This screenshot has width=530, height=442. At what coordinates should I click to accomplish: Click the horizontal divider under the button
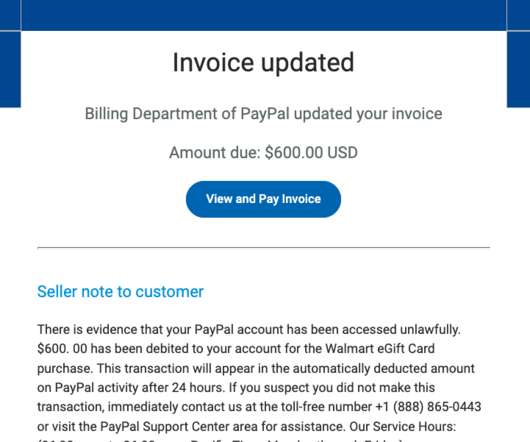pos(263,247)
